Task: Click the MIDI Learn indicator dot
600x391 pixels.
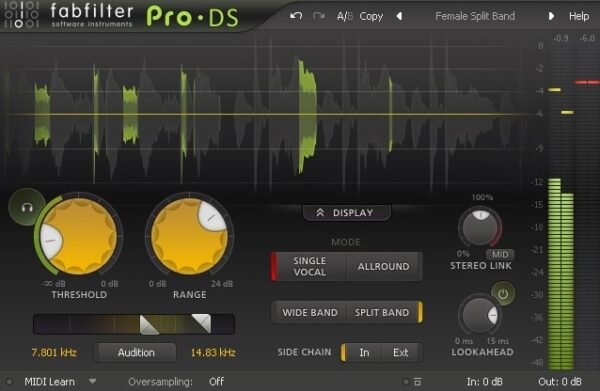Action: 9,381
